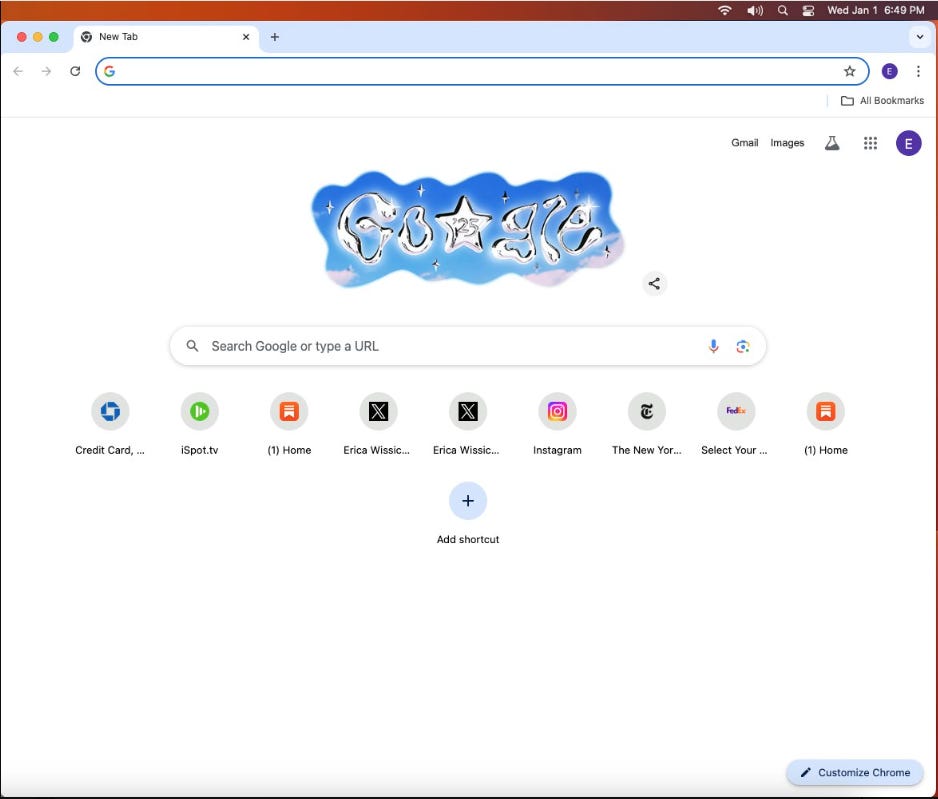Open The New York Times shortcut
The height and width of the screenshot is (799, 938).
pyautogui.click(x=647, y=425)
